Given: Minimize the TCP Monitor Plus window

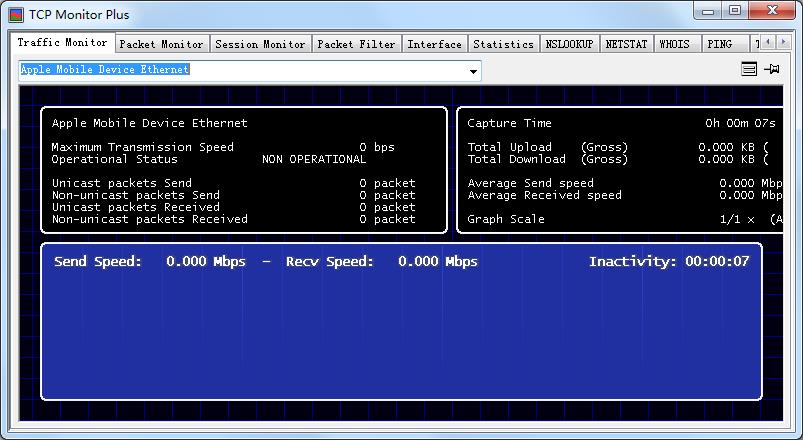Looking at the screenshot, I should tap(708, 11).
